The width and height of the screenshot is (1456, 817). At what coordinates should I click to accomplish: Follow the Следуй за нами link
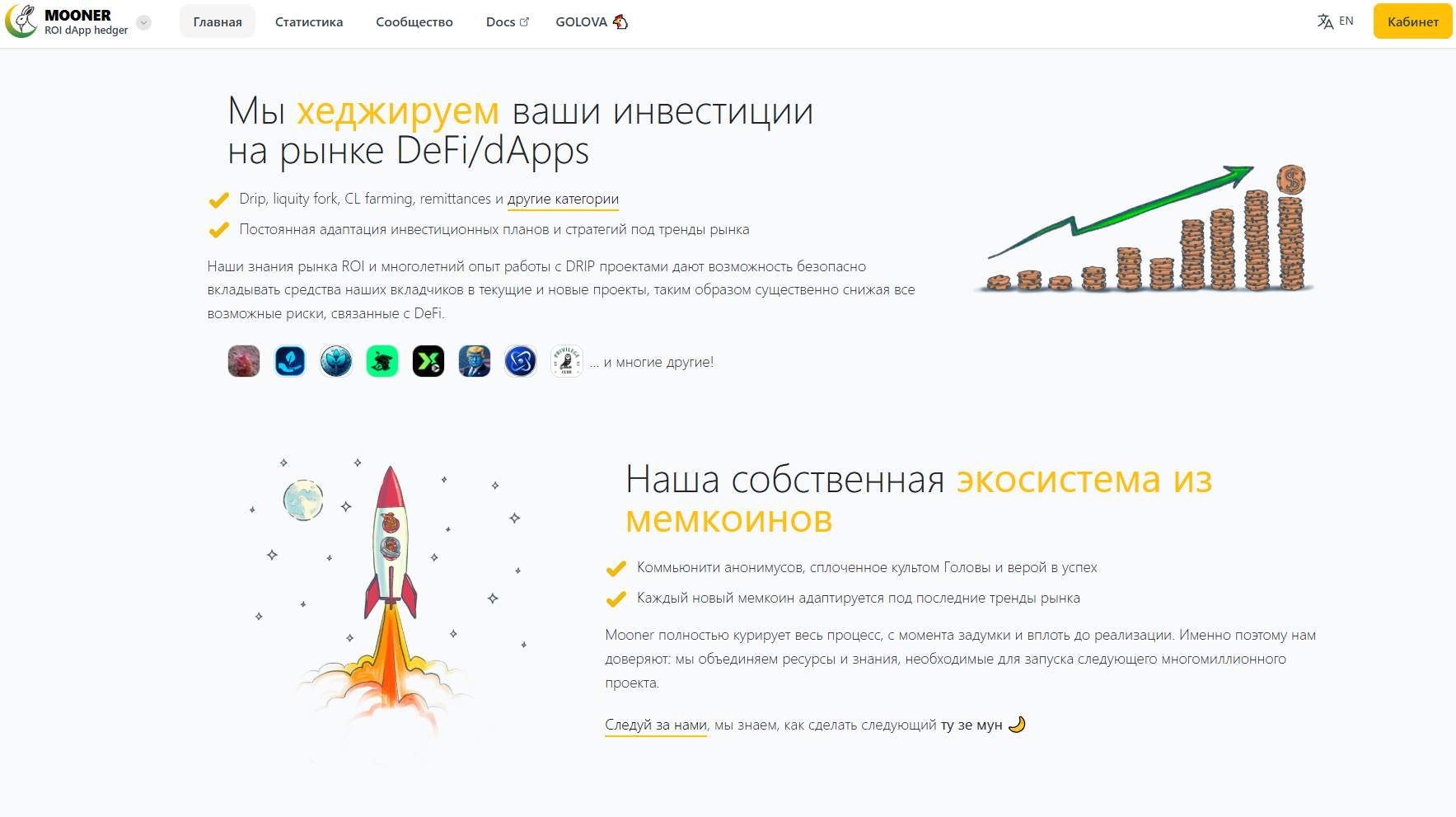656,725
